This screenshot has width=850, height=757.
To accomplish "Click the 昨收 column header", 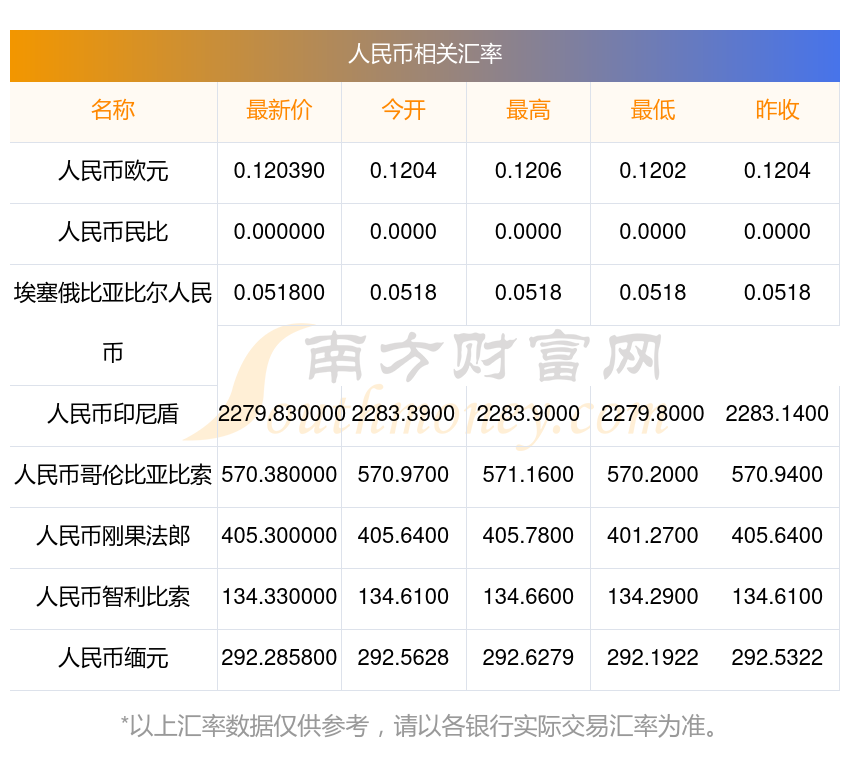I will pyautogui.click(x=777, y=110).
